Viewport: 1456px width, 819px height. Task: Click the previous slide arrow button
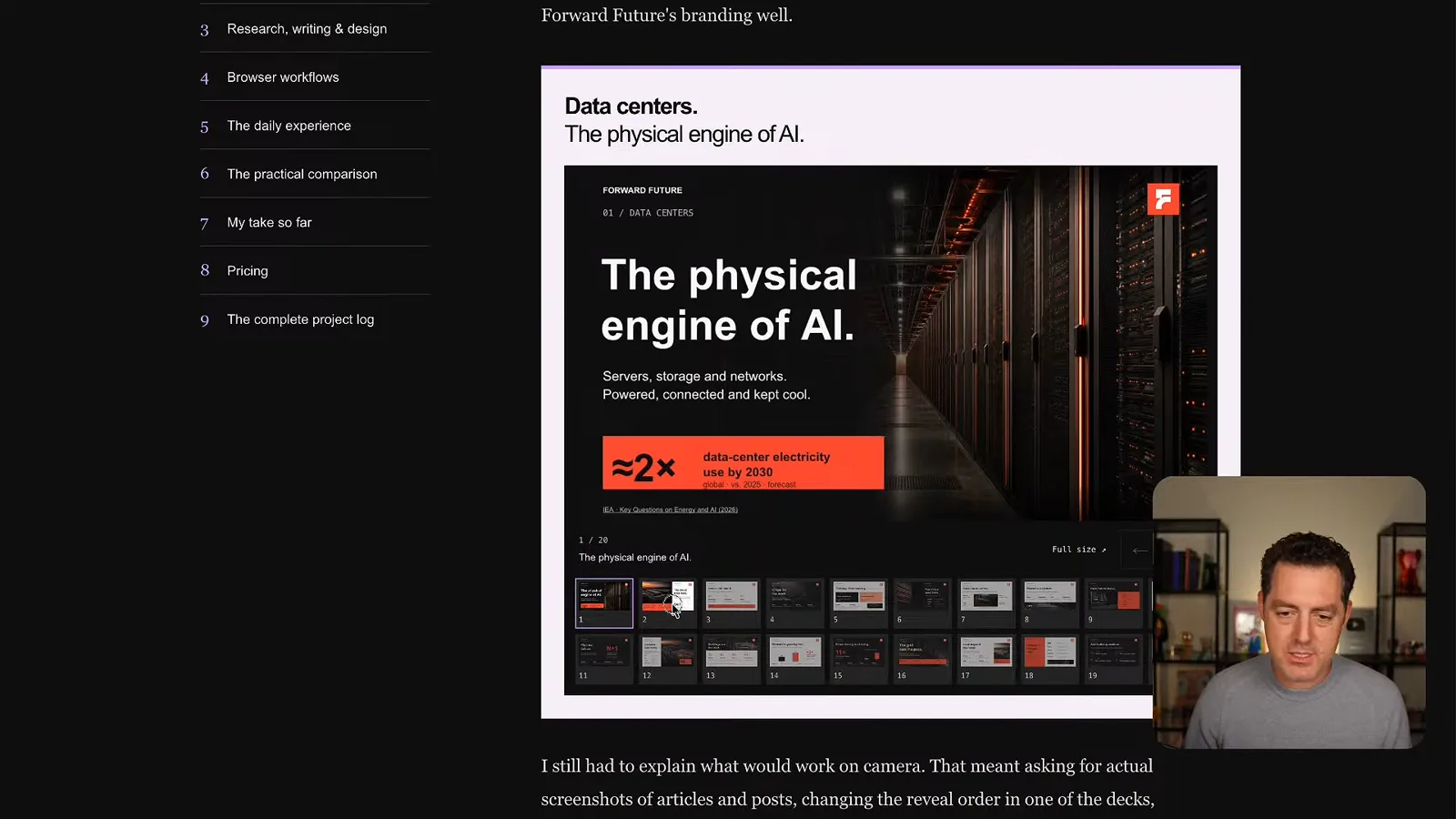[1138, 550]
